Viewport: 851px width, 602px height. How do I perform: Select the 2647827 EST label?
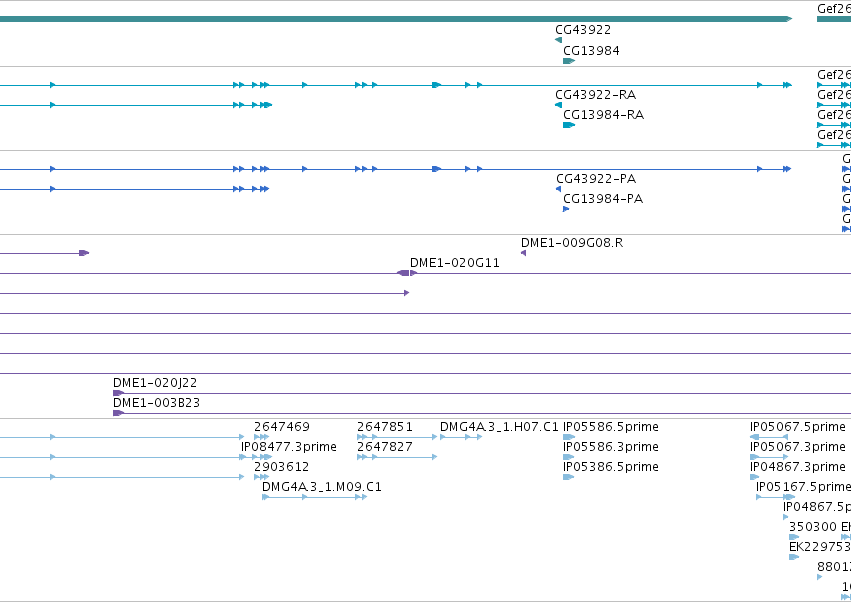coord(385,447)
